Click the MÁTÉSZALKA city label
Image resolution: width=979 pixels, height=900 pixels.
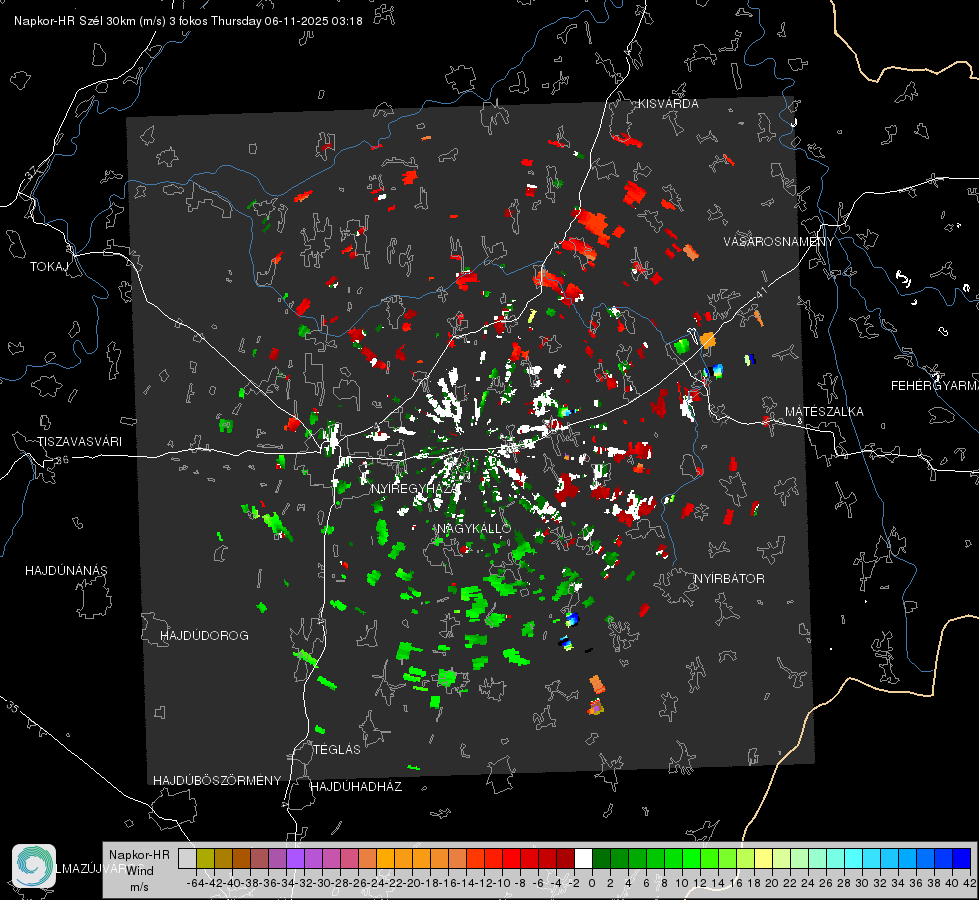pyautogui.click(x=824, y=412)
